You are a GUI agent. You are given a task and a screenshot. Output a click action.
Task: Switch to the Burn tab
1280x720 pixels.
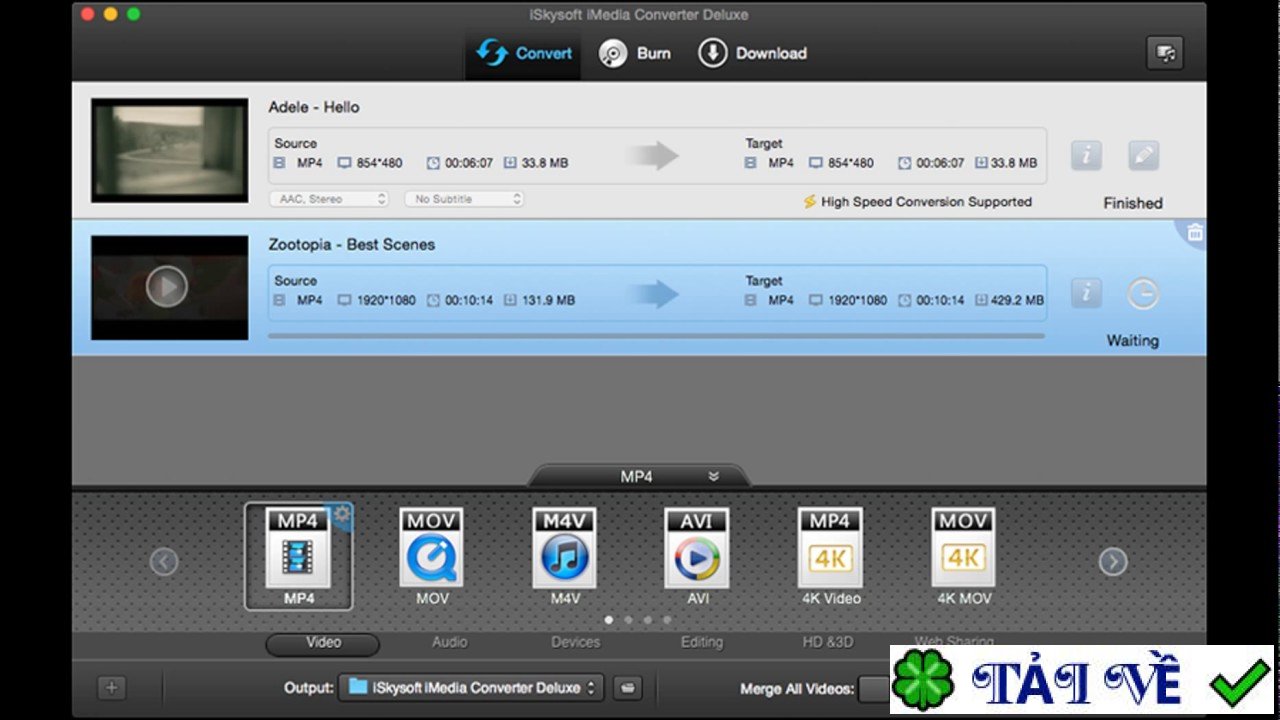[635, 54]
